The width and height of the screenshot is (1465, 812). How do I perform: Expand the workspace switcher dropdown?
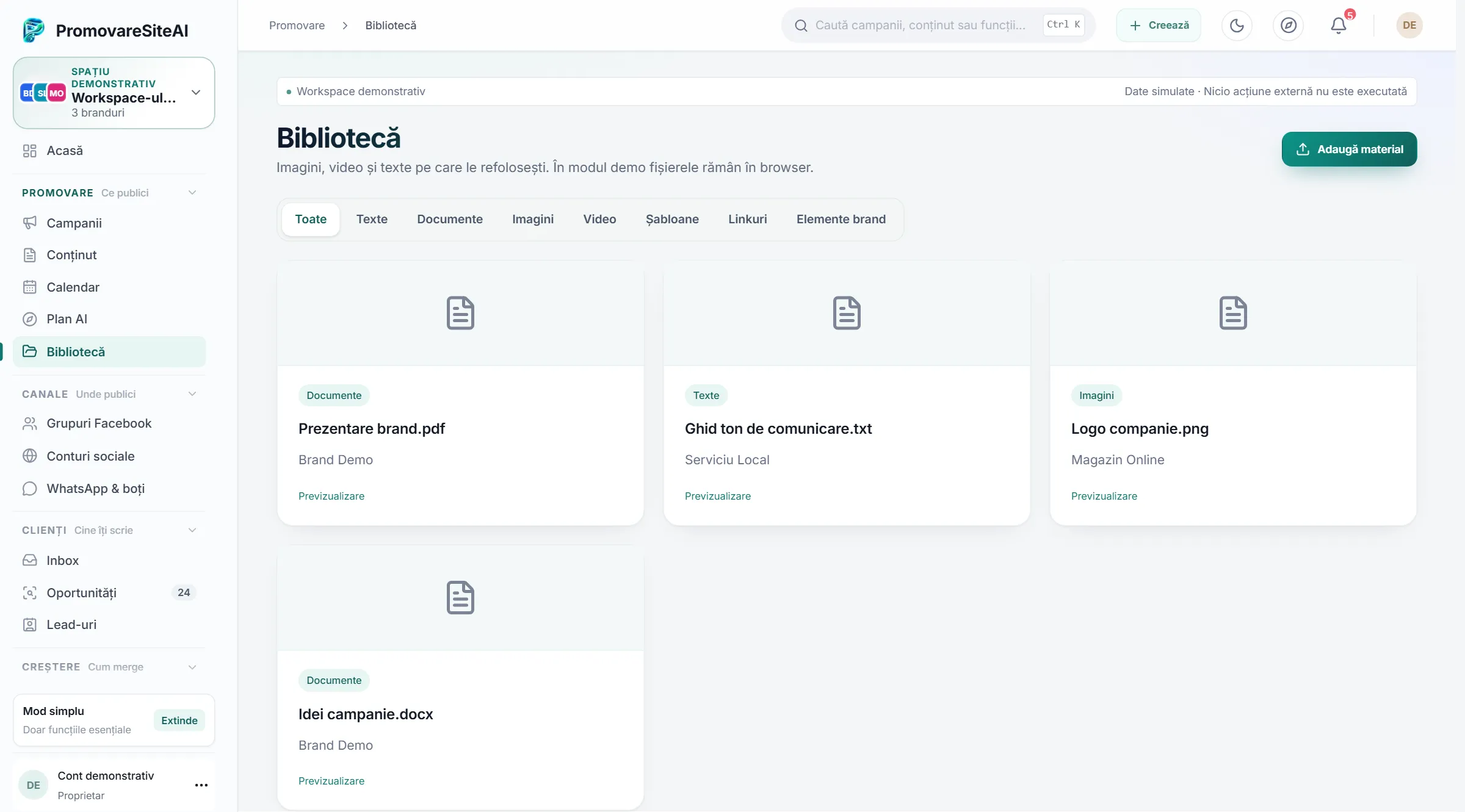[x=196, y=93]
